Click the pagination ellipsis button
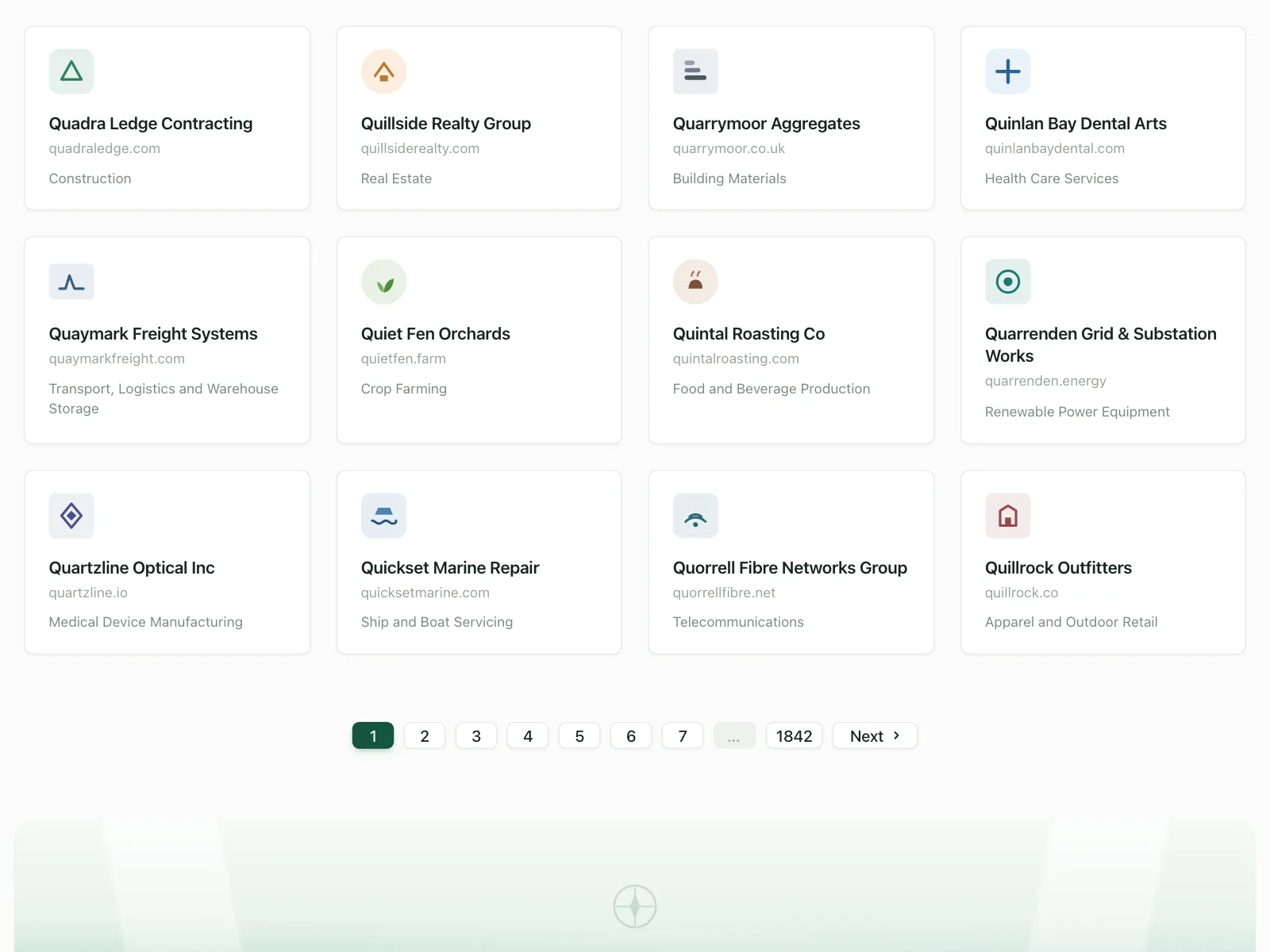 tap(734, 735)
